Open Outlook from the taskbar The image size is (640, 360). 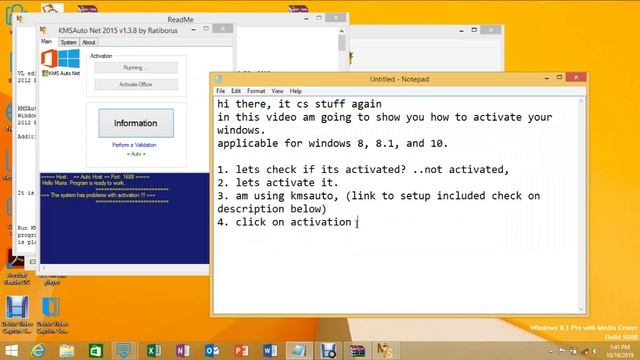click(x=212, y=351)
